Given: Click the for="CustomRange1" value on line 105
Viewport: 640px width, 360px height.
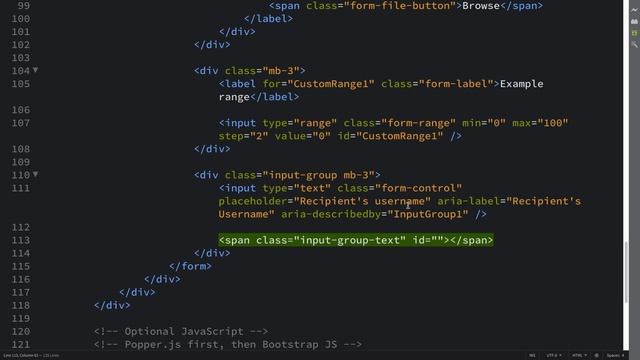Looking at the screenshot, I should 331,84.
